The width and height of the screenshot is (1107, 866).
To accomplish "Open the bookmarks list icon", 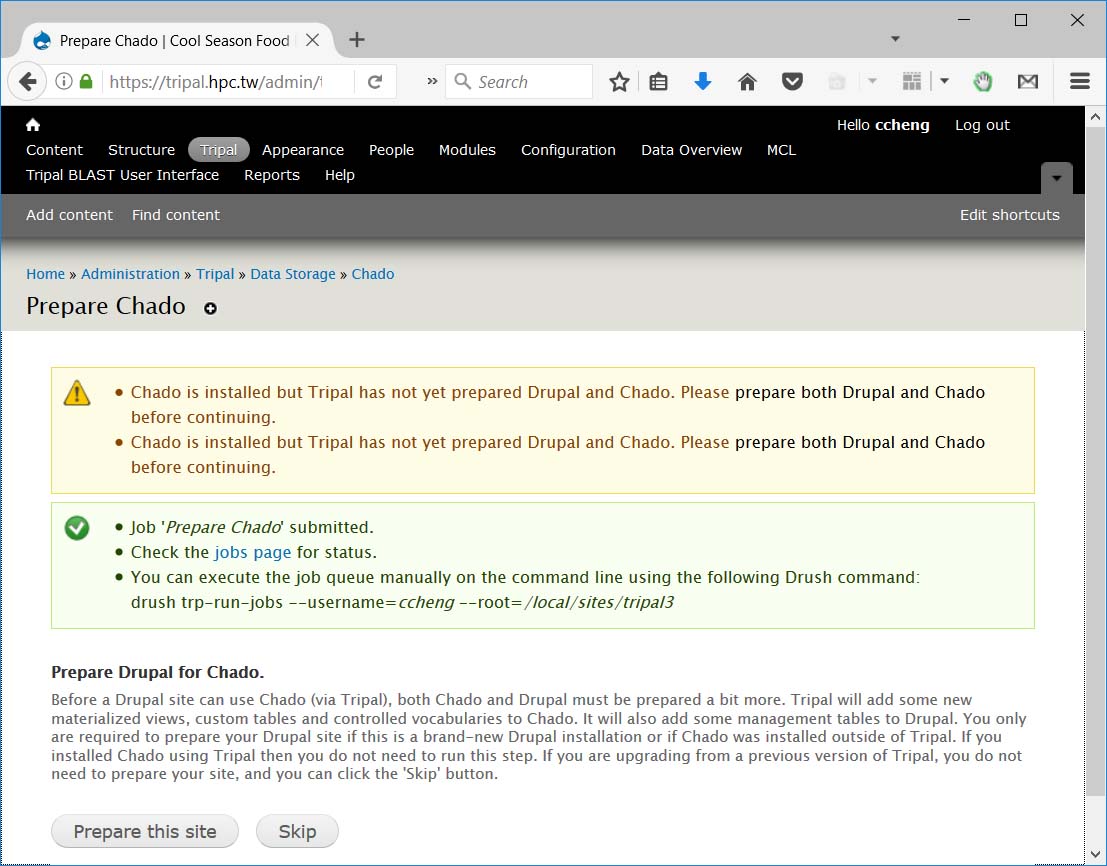I will tap(658, 82).
